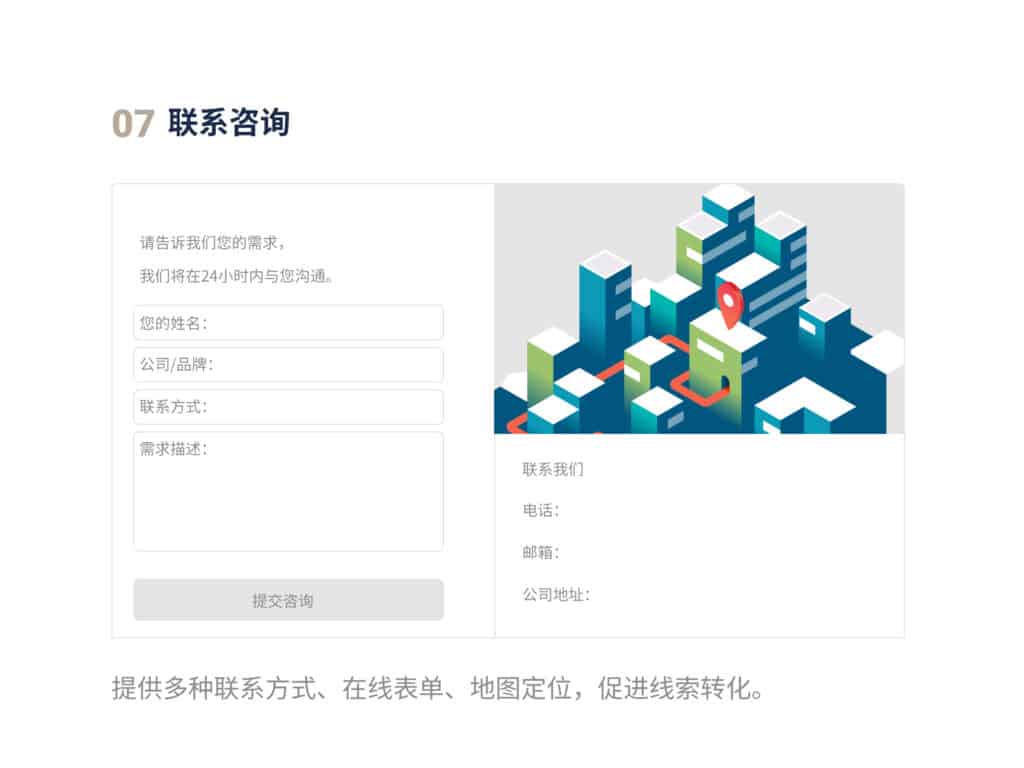1024x768 pixels.
Task: Submit the form with 提交咨询 button
Action: tap(288, 600)
